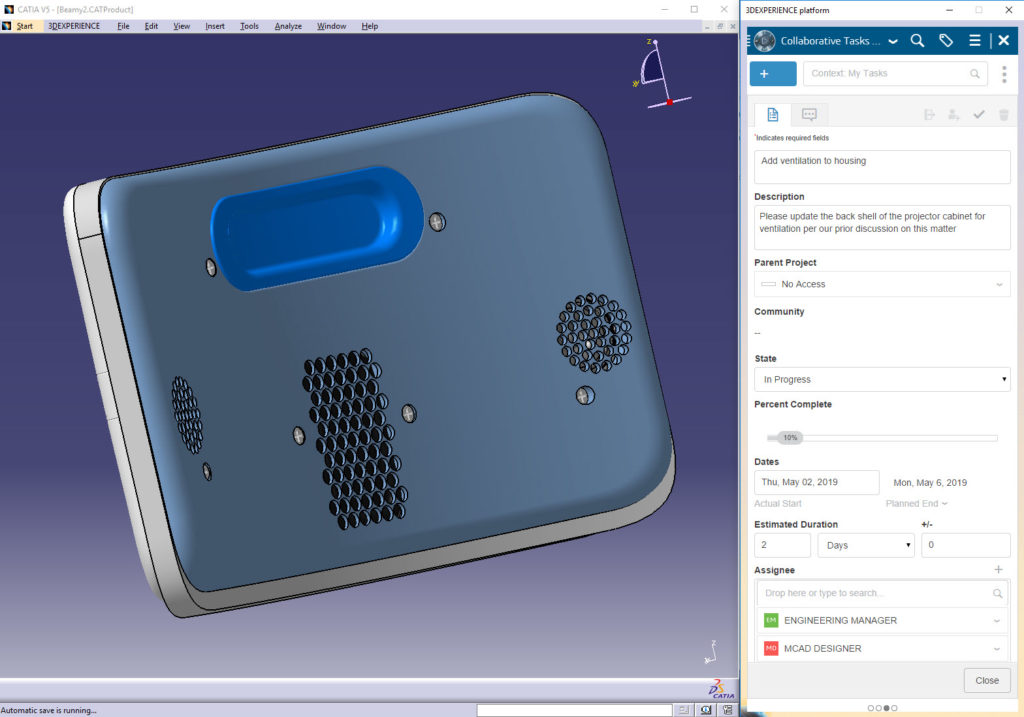The width and height of the screenshot is (1024, 717).
Task: Click the Estimated Duration value field
Action: coord(782,545)
